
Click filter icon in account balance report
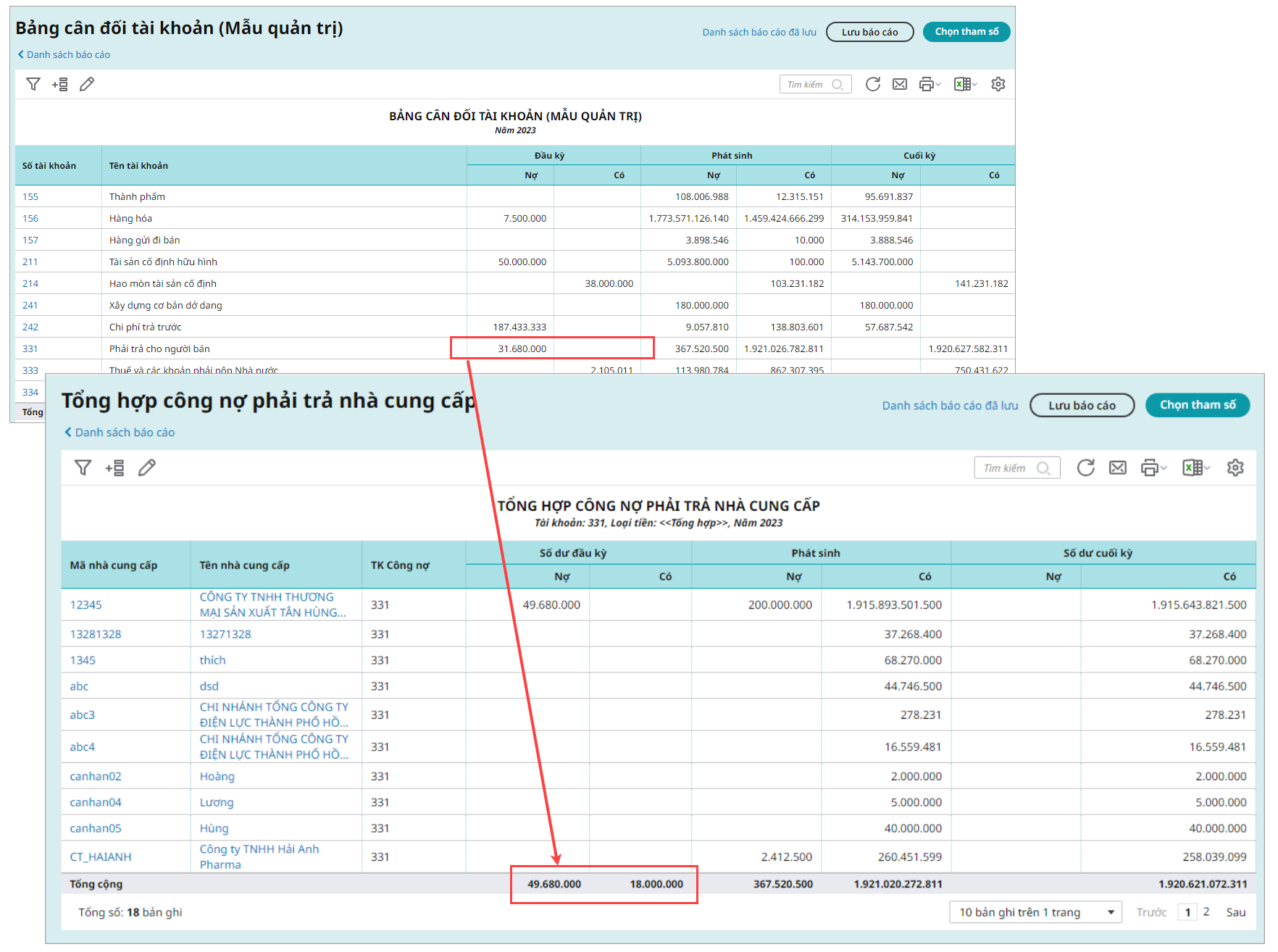(x=33, y=85)
